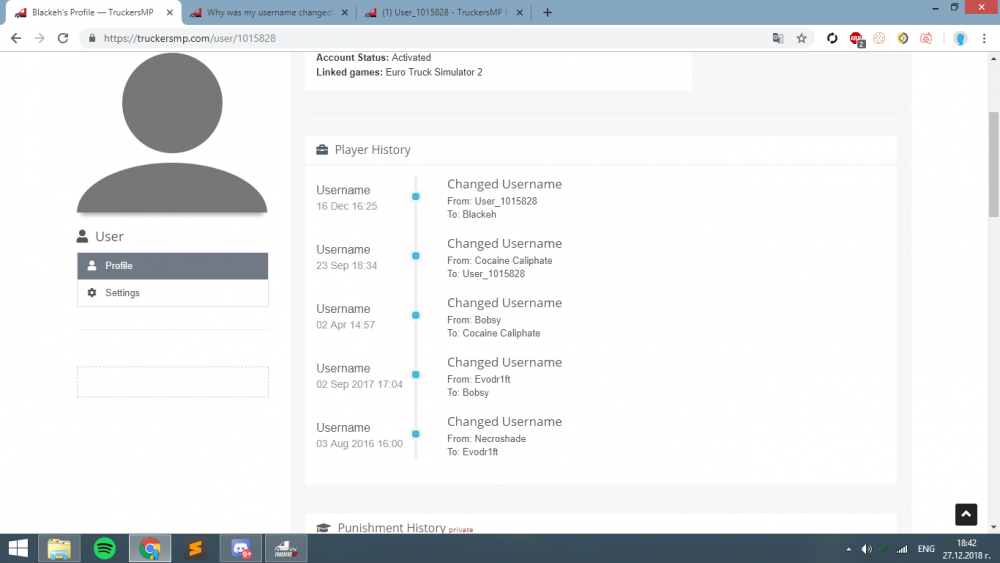The width and height of the screenshot is (1000, 563).
Task: Open Discord from the taskbar
Action: (241, 548)
